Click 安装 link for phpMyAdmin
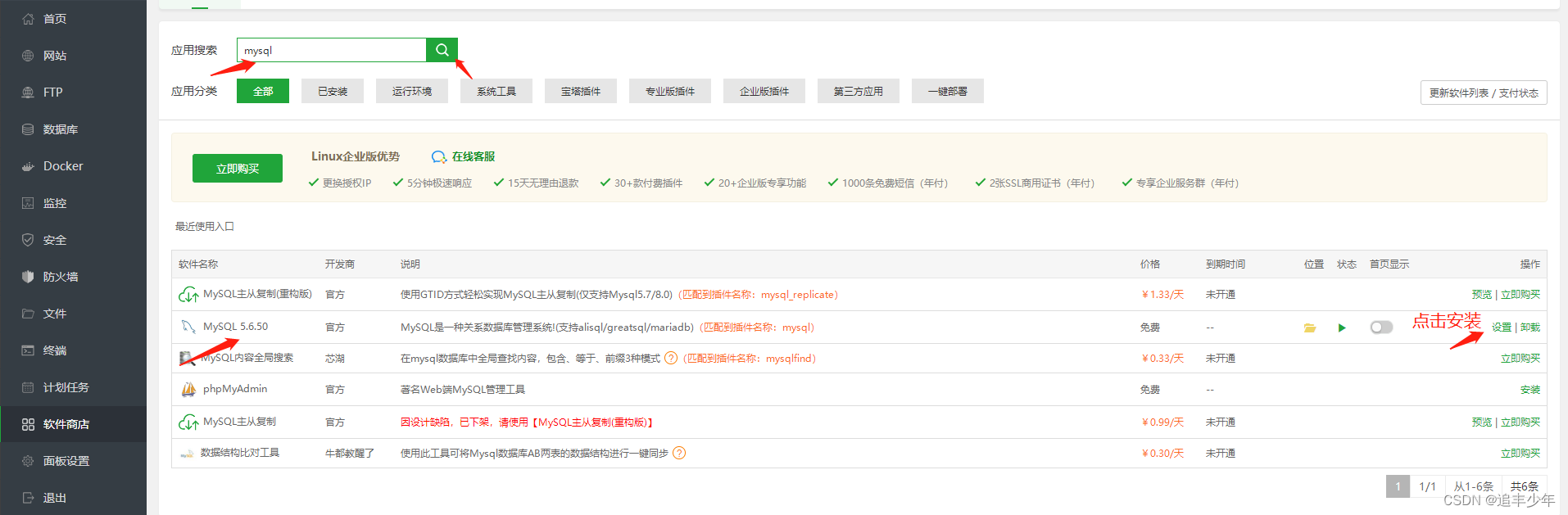 1530,390
